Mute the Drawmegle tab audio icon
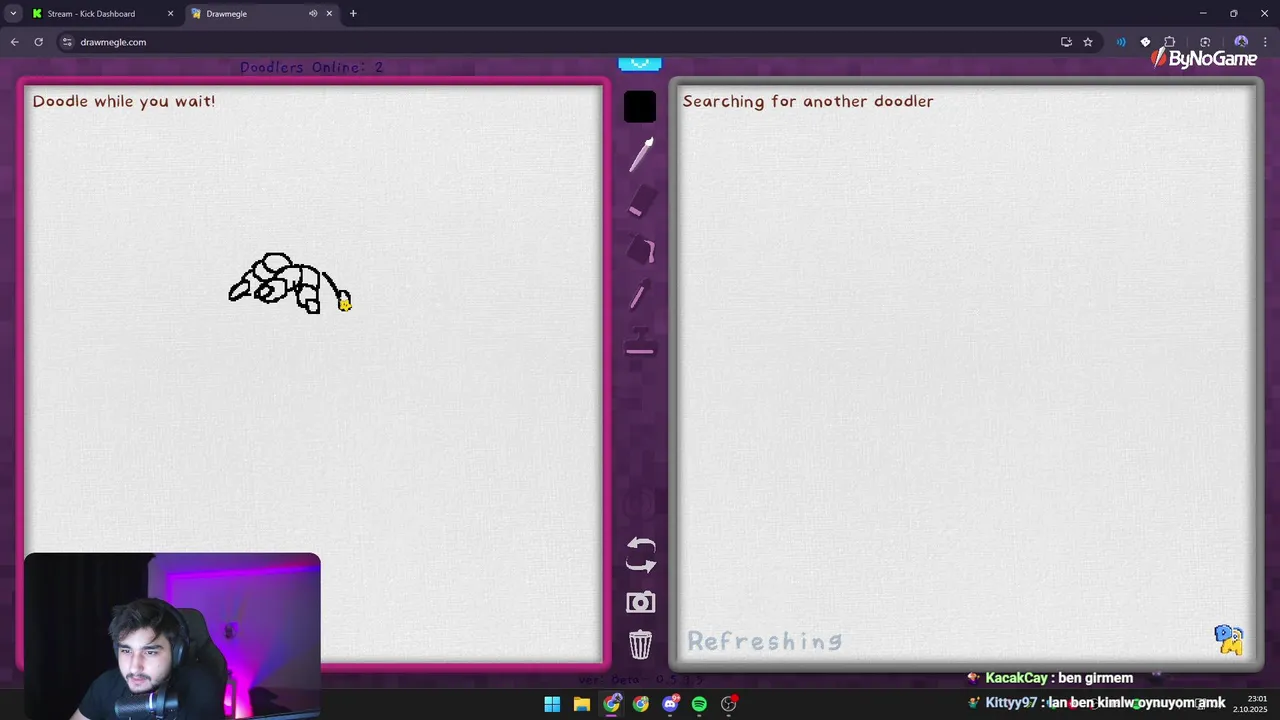The image size is (1280, 720). click(x=313, y=14)
